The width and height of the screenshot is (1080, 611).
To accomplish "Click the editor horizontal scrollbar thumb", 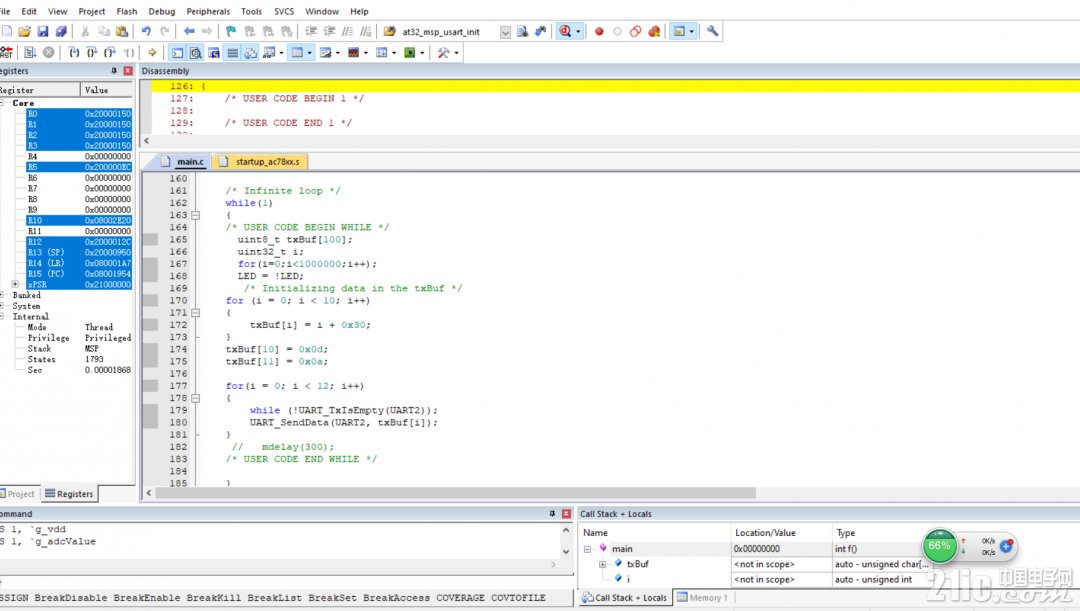I will (455, 493).
